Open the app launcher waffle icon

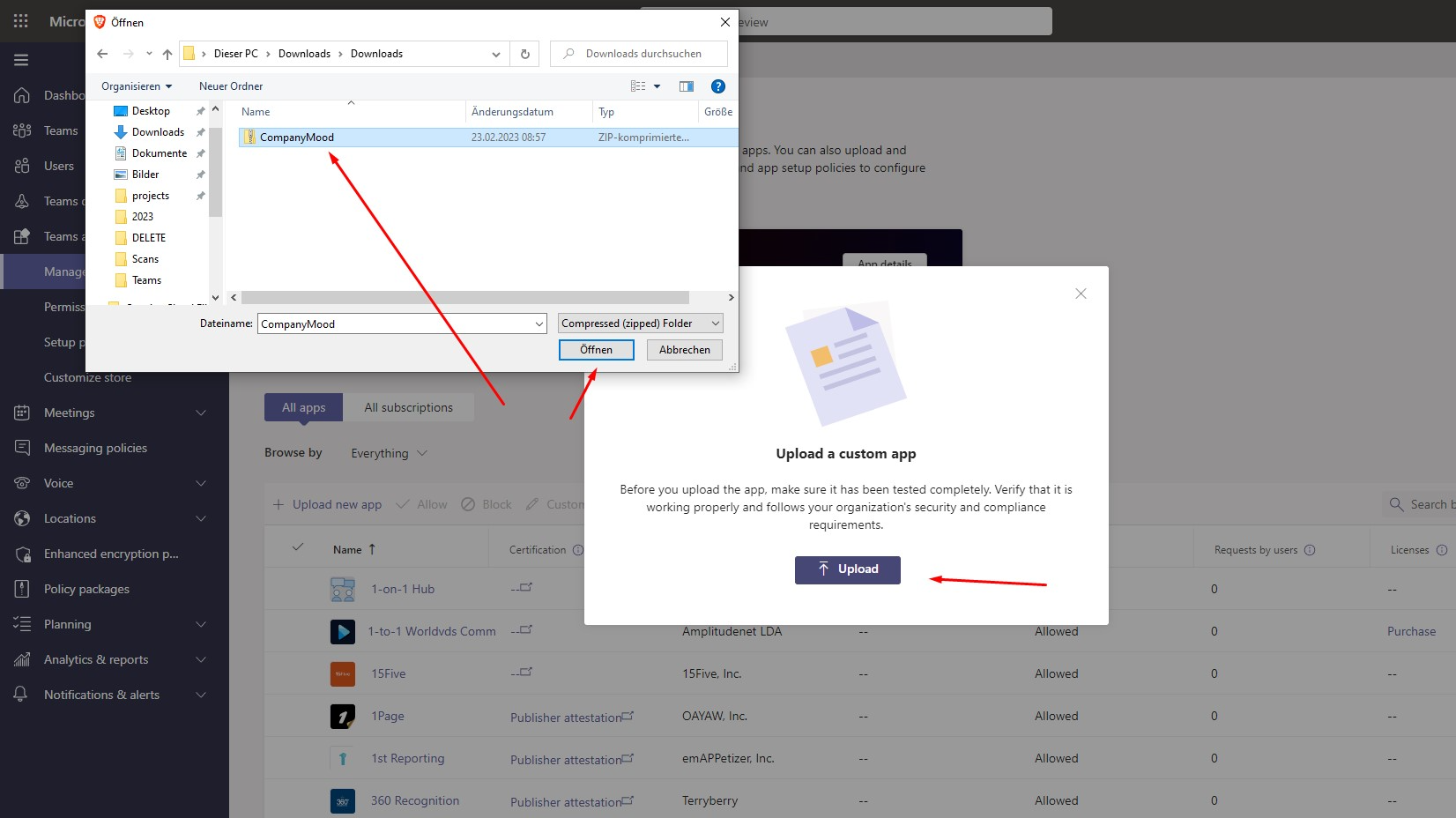[21, 21]
